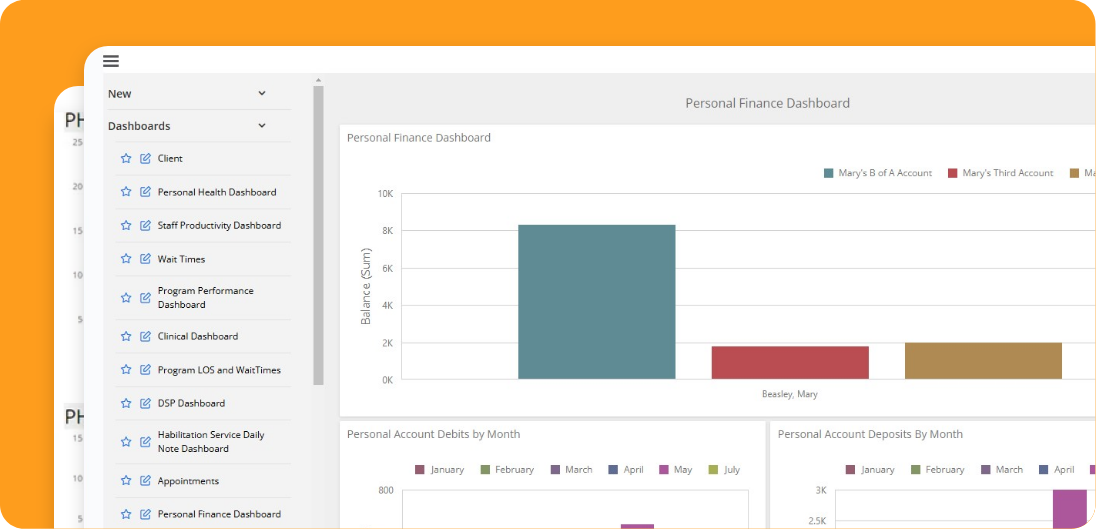Favorite the Client dashboard with its star
The height and width of the screenshot is (529, 1096).
(126, 158)
